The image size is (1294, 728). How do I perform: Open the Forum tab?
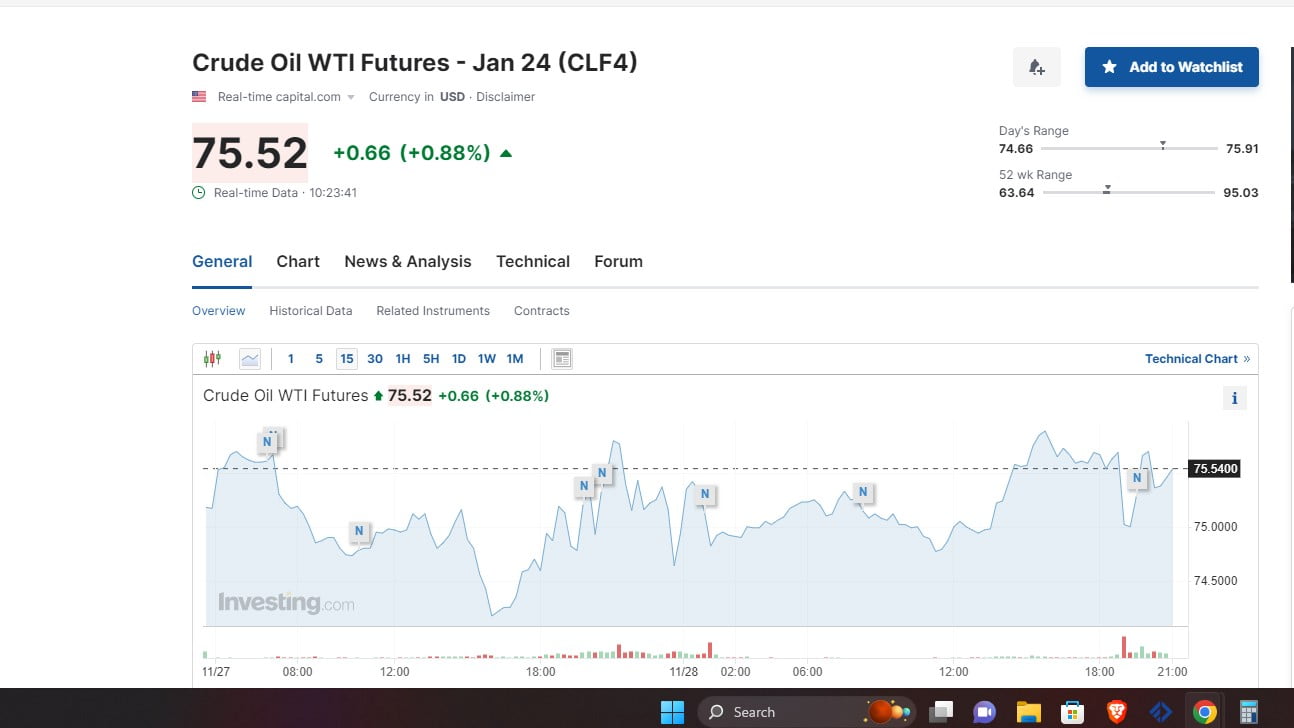point(618,262)
